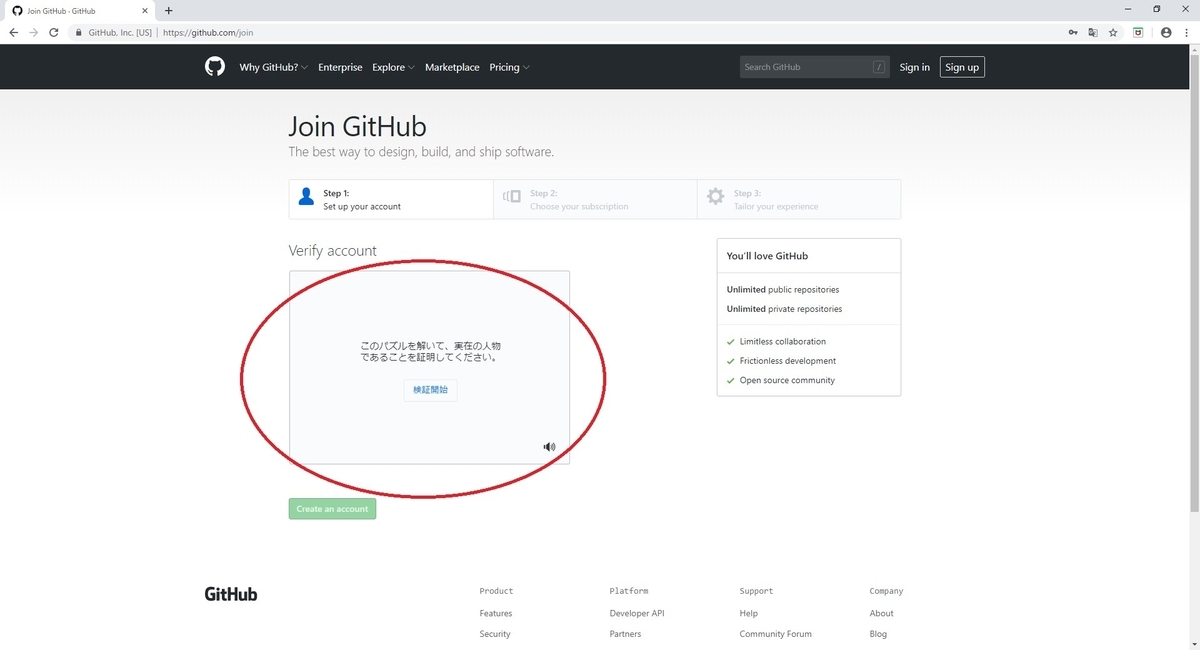This screenshot has width=1200, height=650.
Task: Open Help footer link
Action: [749, 613]
